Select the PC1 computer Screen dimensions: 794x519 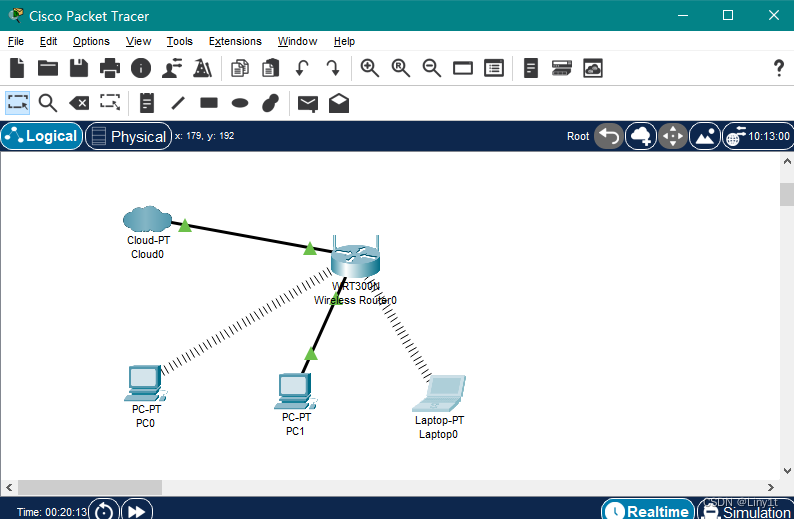pos(296,391)
